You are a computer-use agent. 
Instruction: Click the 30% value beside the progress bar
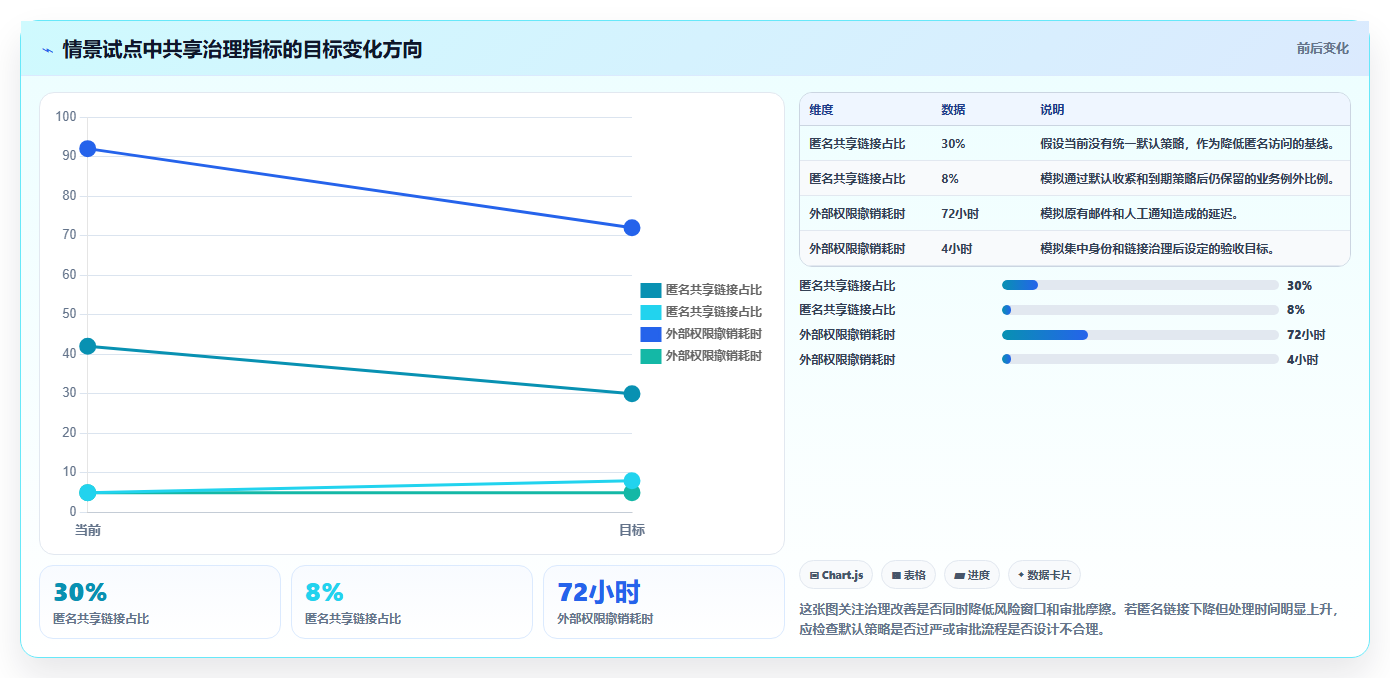point(1299,286)
